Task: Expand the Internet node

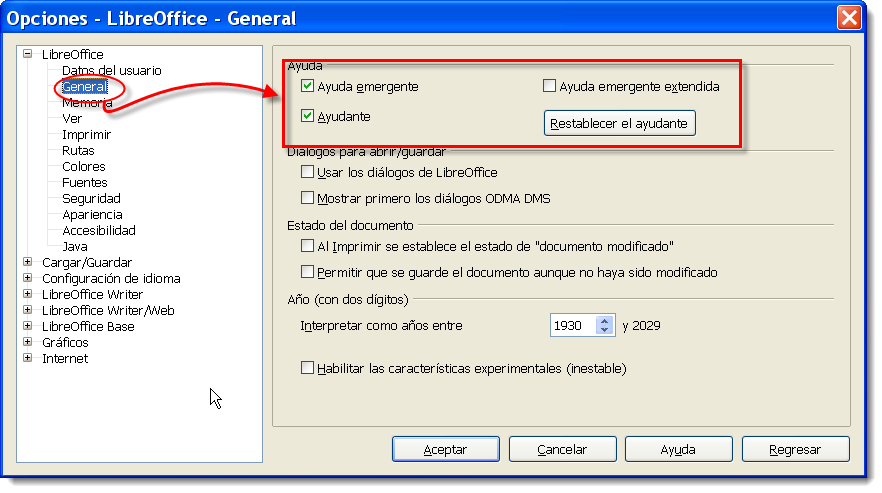Action: [28, 358]
